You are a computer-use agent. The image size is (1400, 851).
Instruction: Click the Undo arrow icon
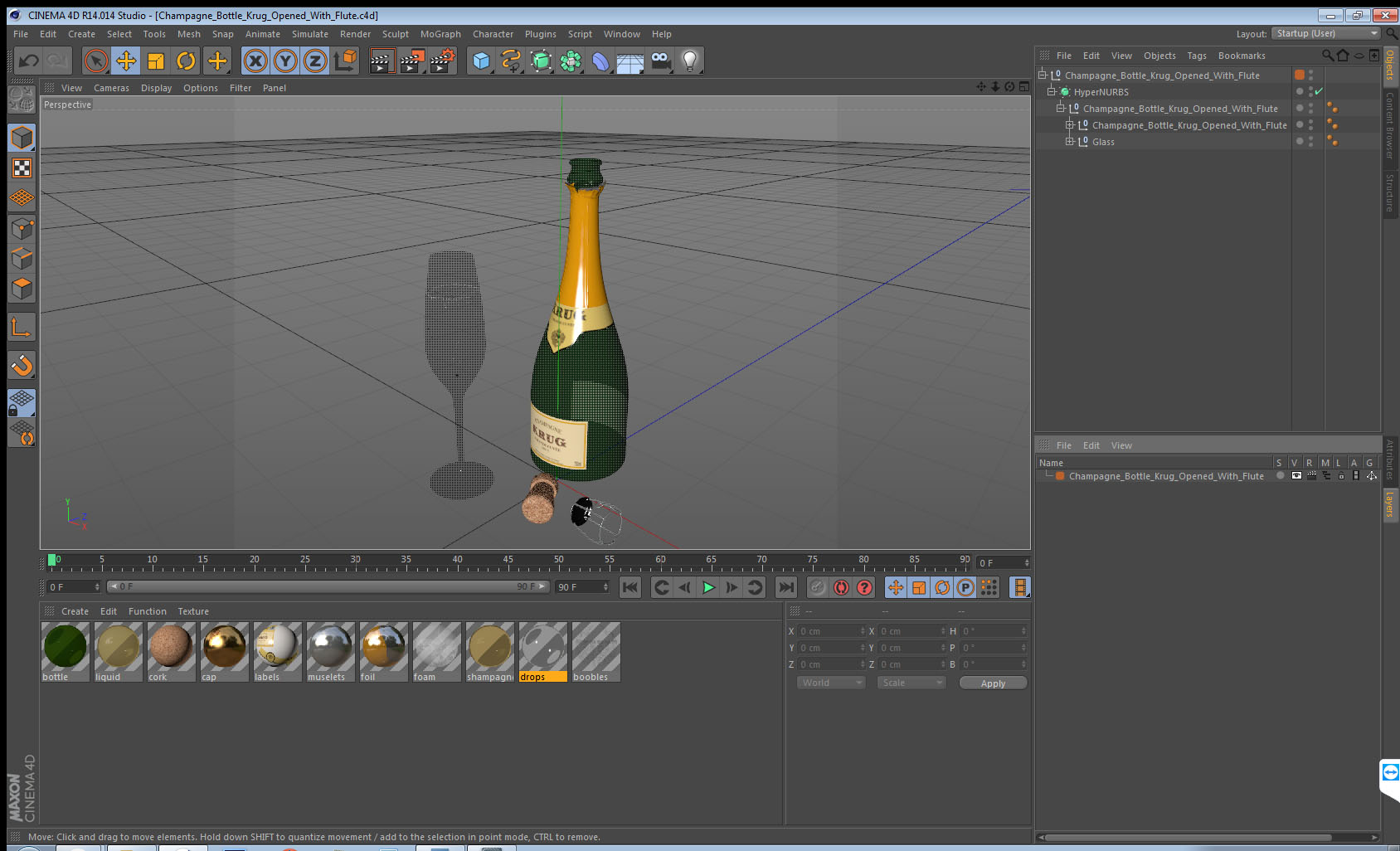(28, 61)
